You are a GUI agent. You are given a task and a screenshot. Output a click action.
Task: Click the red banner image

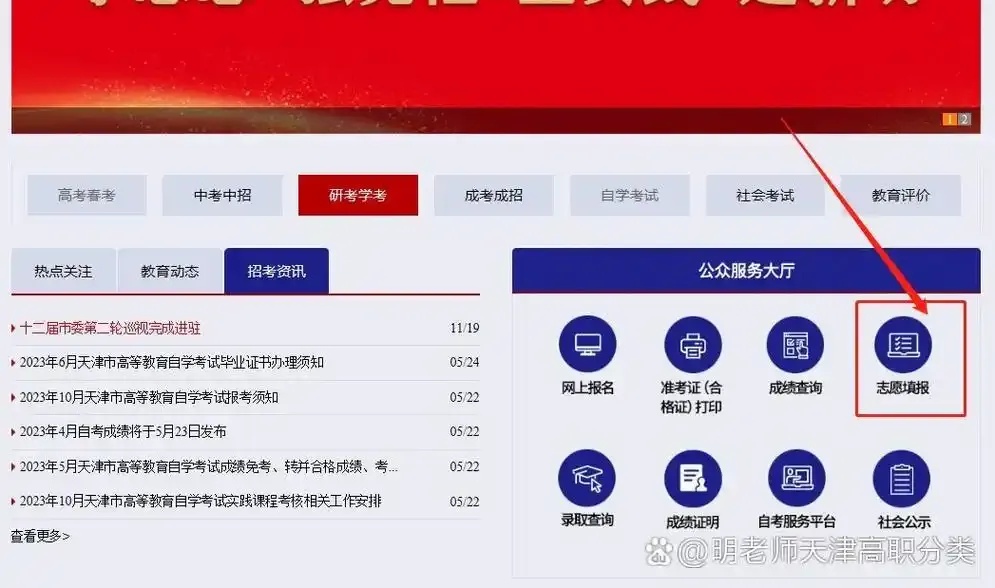pyautogui.click(x=496, y=67)
